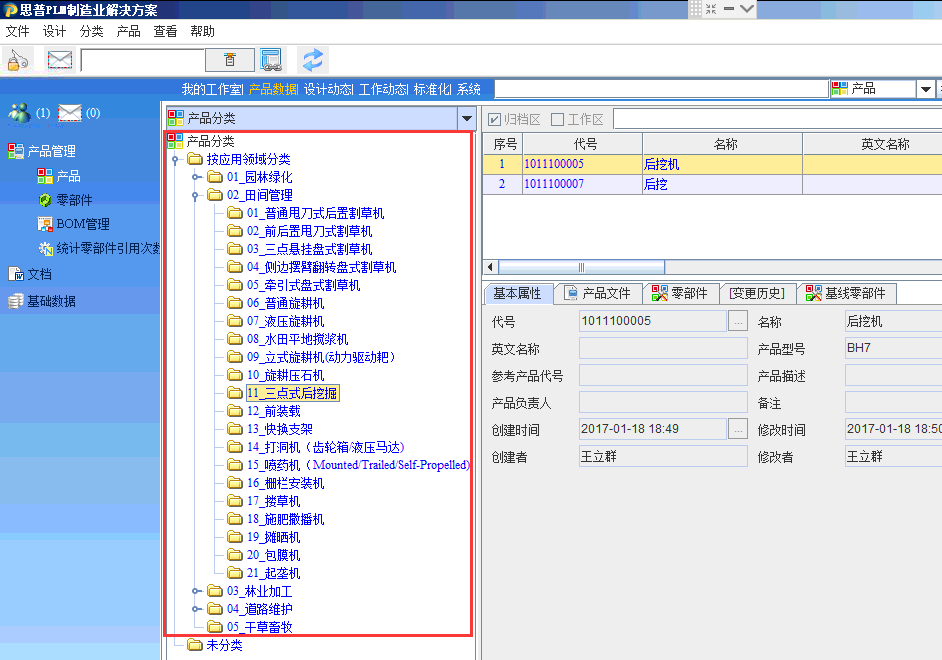Image resolution: width=942 pixels, height=660 pixels.
Task: Switch to 基本属性 tab
Action: pyautogui.click(x=517, y=293)
